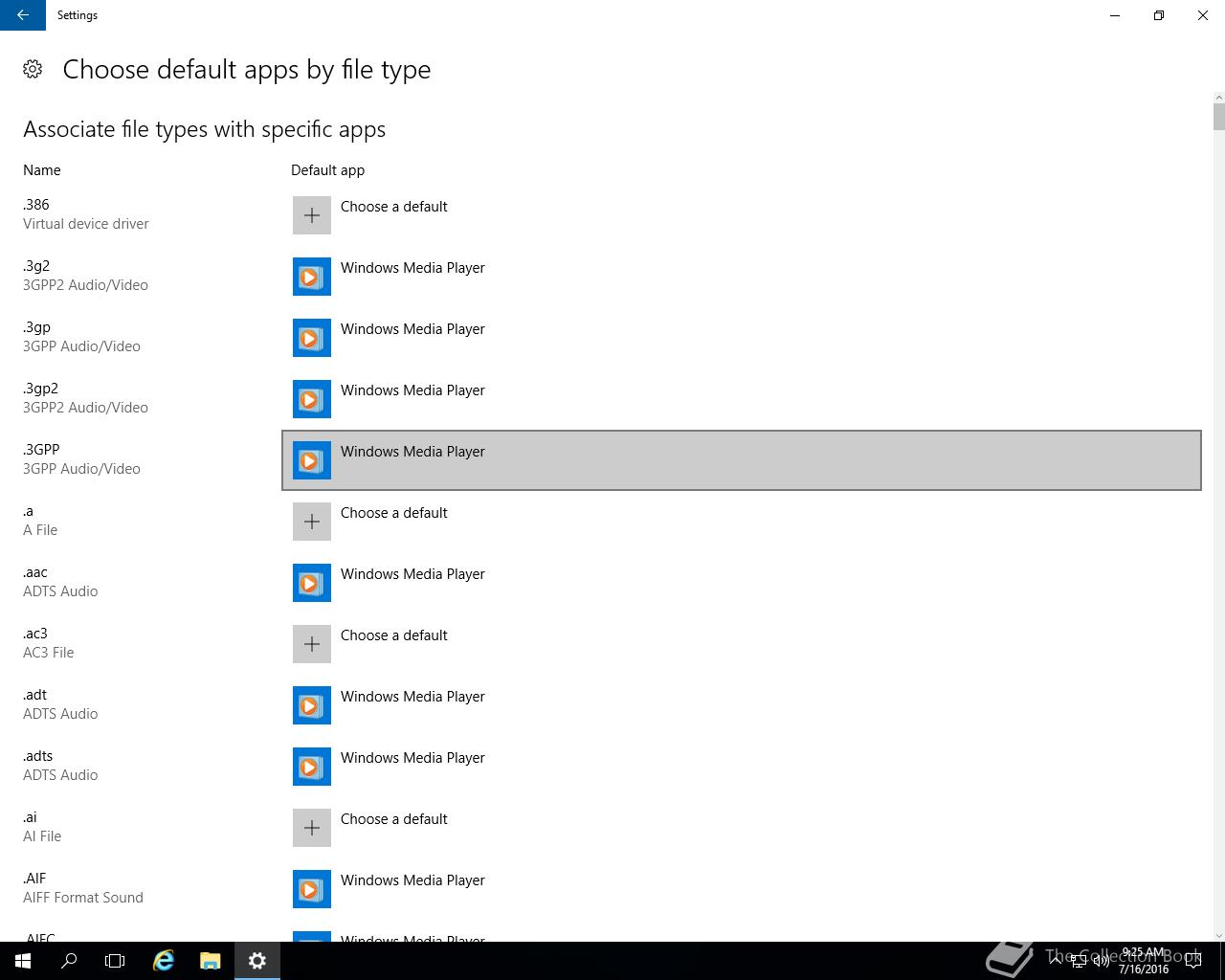Image resolution: width=1225 pixels, height=980 pixels.
Task: Click the taskbar clock showing 7/16/2016
Action: click(x=1144, y=961)
